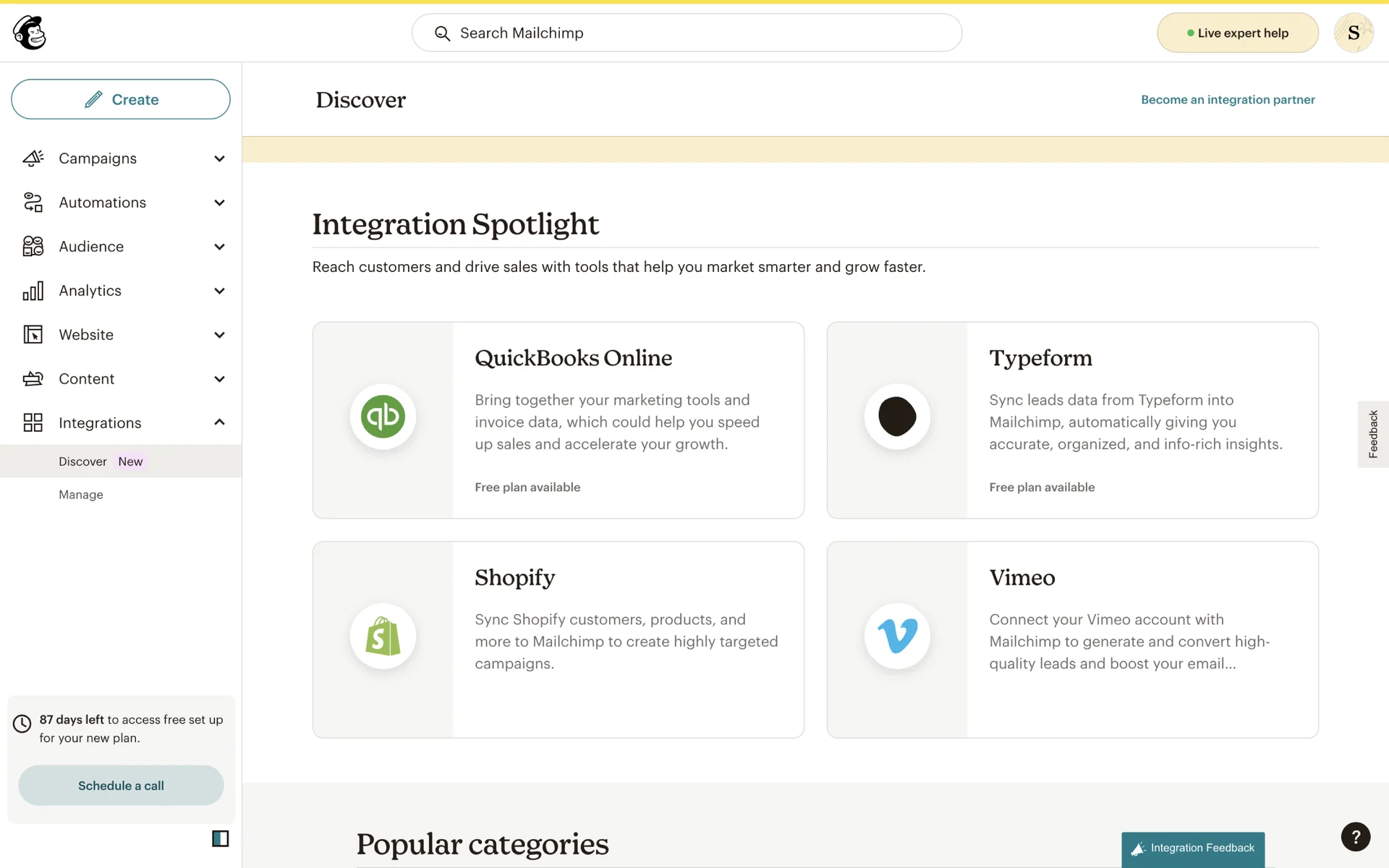The image size is (1389, 868).
Task: Click the Analytics bar chart icon
Action: pos(33,291)
